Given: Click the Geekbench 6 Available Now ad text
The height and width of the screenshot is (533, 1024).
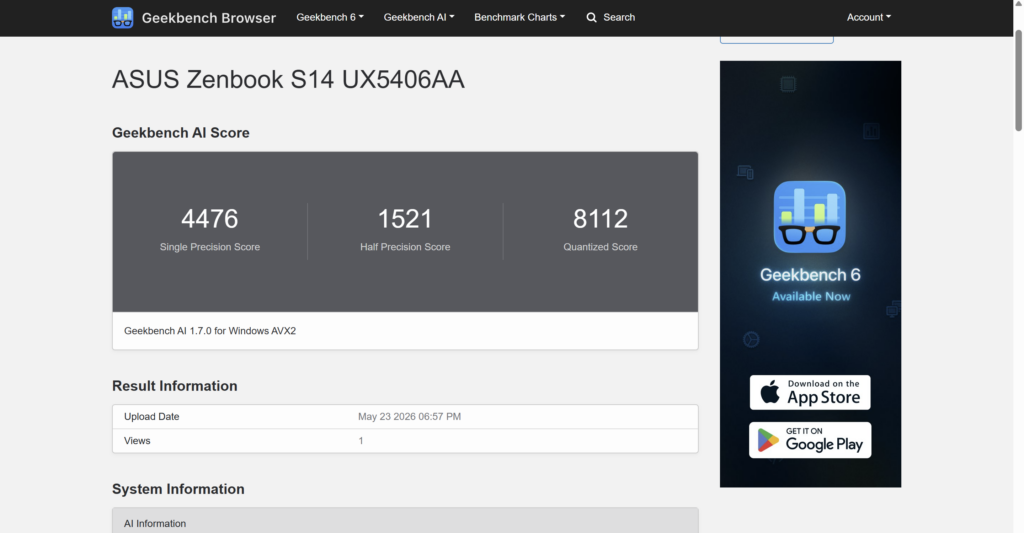Looking at the screenshot, I should 810,285.
